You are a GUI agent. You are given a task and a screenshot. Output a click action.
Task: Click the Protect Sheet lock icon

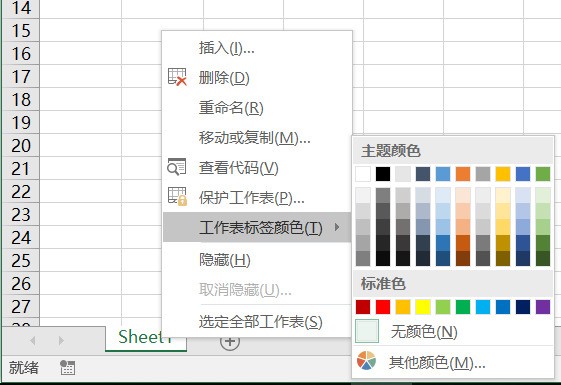pyautogui.click(x=177, y=196)
